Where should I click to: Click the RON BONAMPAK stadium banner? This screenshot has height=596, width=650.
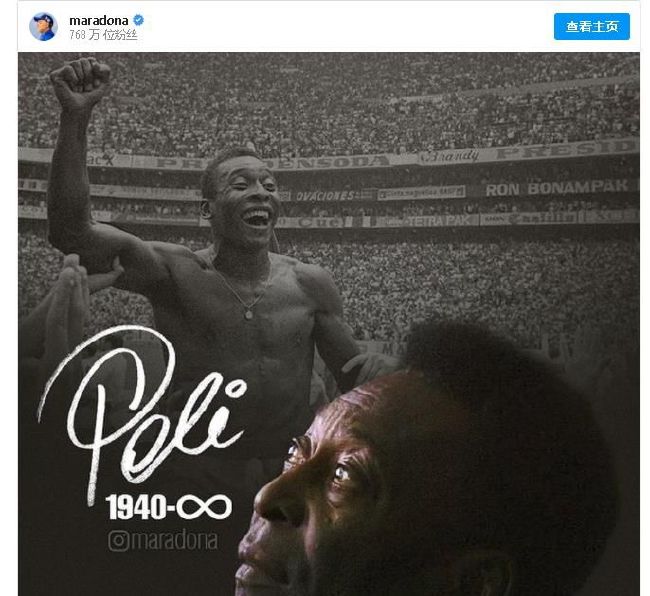pyautogui.click(x=557, y=189)
